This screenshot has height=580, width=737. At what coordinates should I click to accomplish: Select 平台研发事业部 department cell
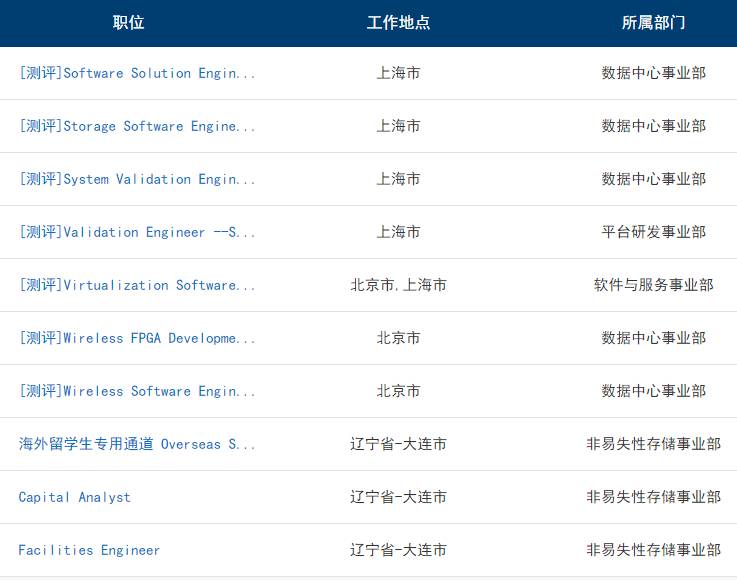pos(653,232)
